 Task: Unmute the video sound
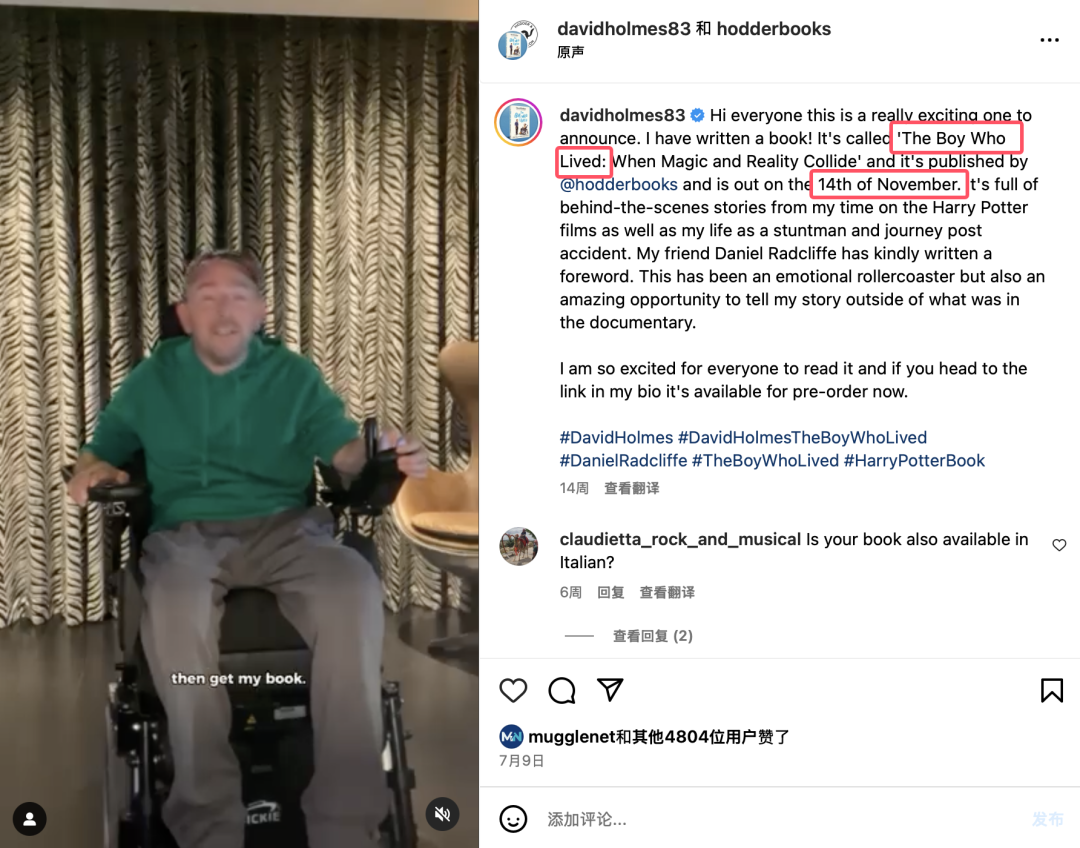(x=442, y=814)
